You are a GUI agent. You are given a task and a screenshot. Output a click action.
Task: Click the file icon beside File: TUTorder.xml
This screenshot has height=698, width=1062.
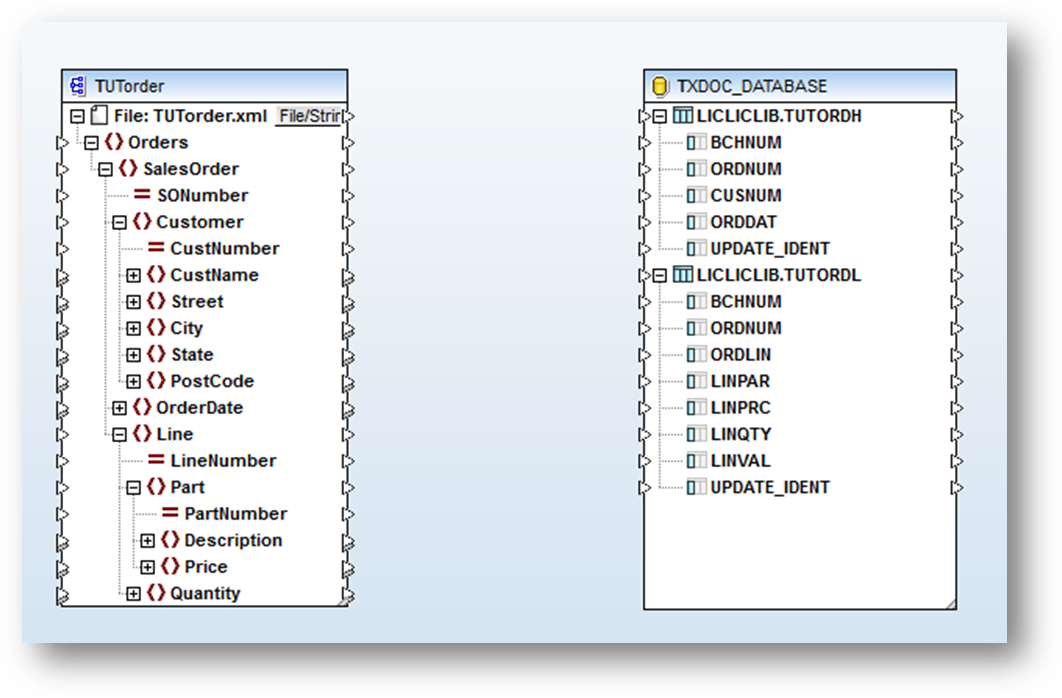100,116
